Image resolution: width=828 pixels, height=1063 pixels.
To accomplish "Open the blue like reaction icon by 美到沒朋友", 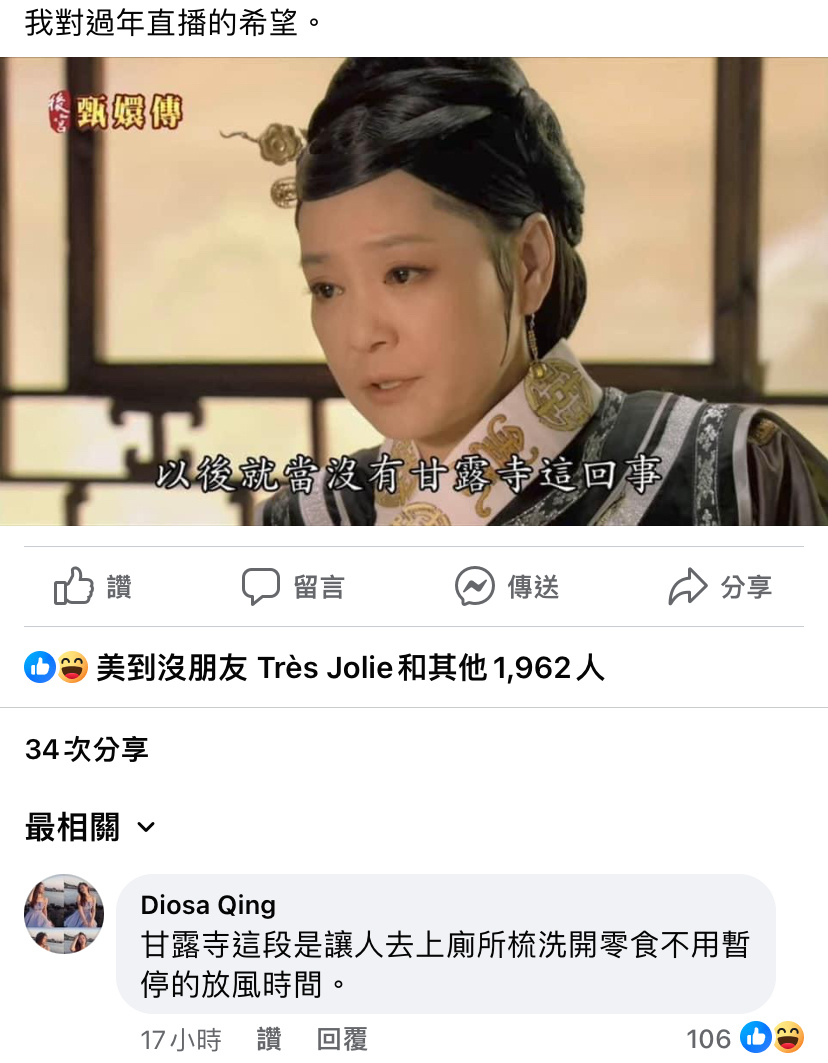I will (x=40, y=667).
